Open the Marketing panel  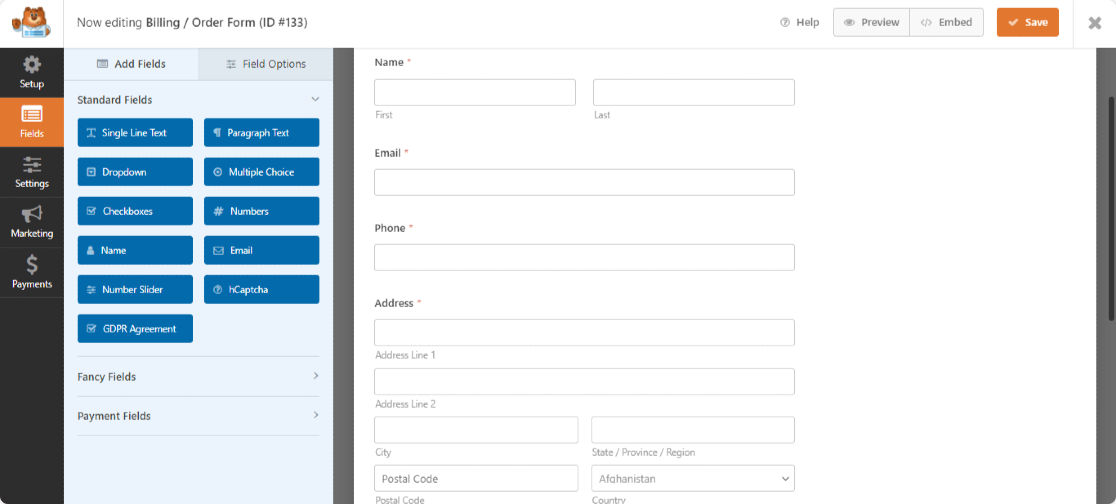31,222
